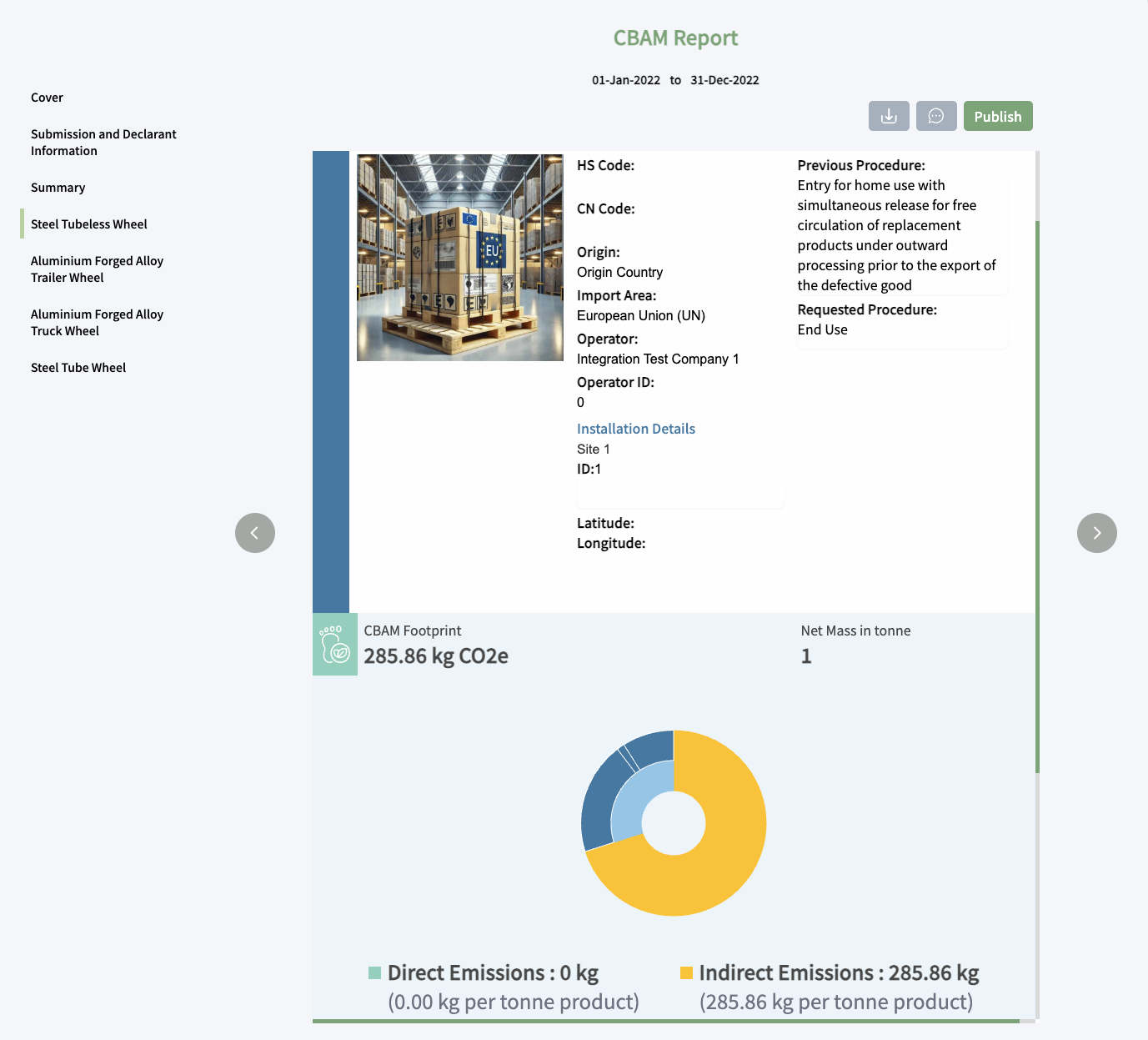Click the End Use requested procedure value

point(823,329)
